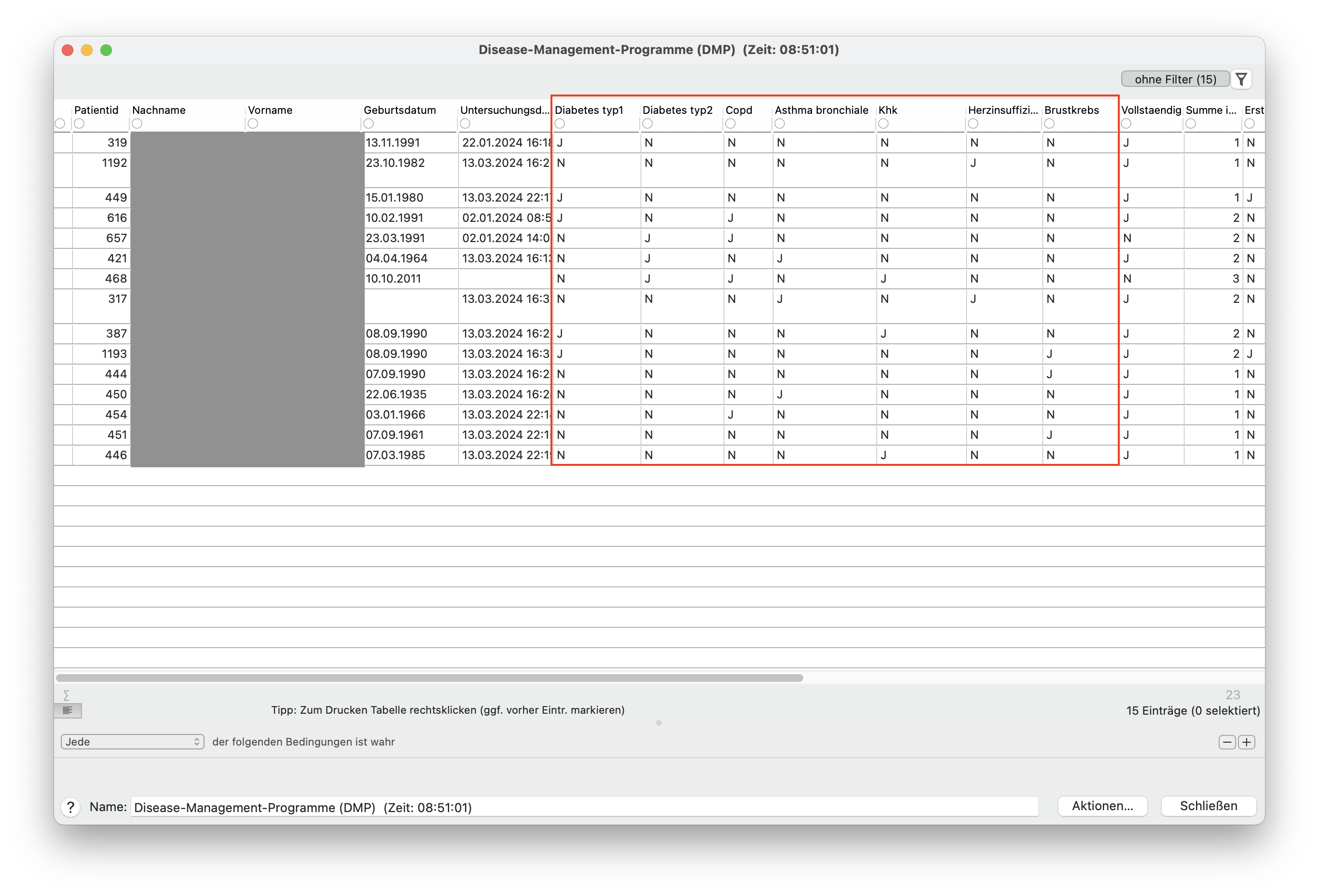Click the Schließen button
This screenshot has height=896, width=1319.
[x=1209, y=806]
